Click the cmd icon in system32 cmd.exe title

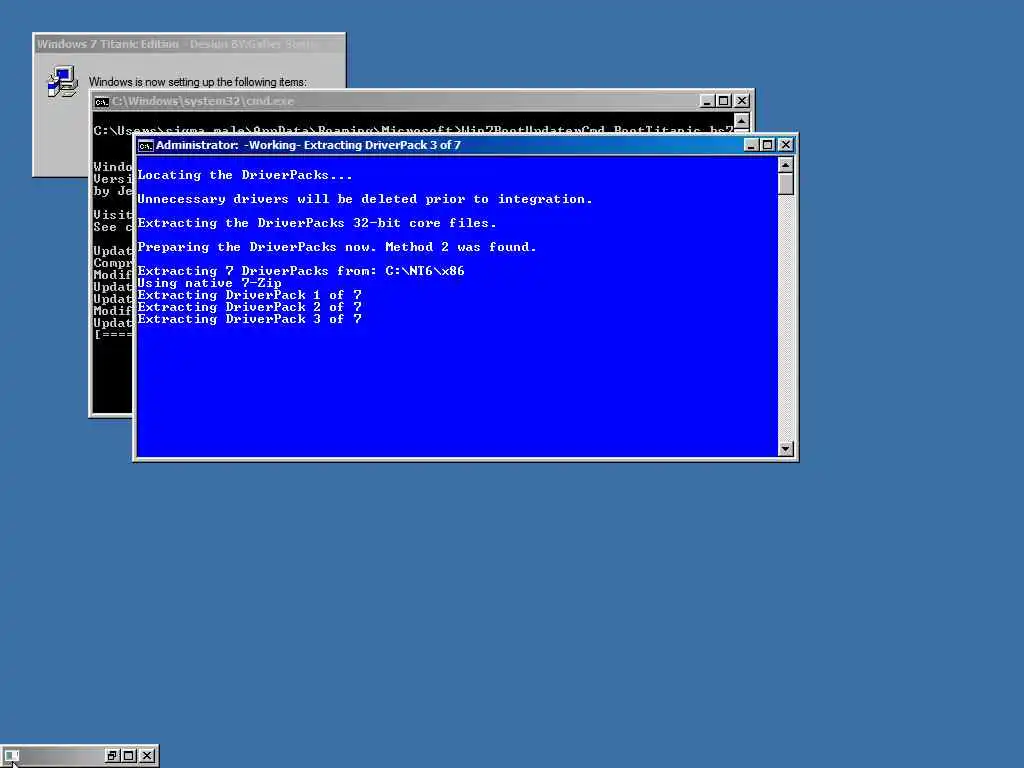coord(101,101)
